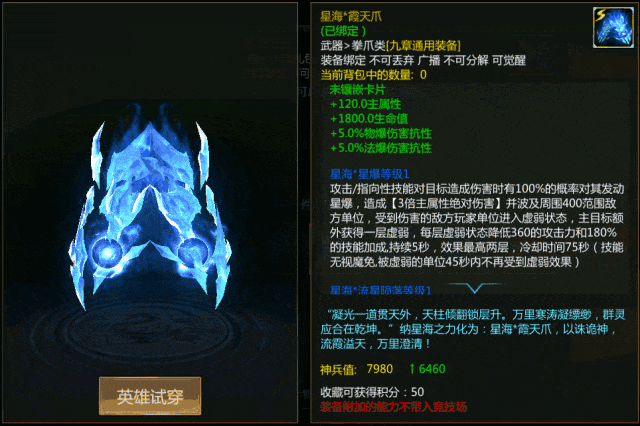The height and width of the screenshot is (426, 640).
Task: Select the +1800.0生命值 stat line
Action: pyautogui.click(x=369, y=119)
